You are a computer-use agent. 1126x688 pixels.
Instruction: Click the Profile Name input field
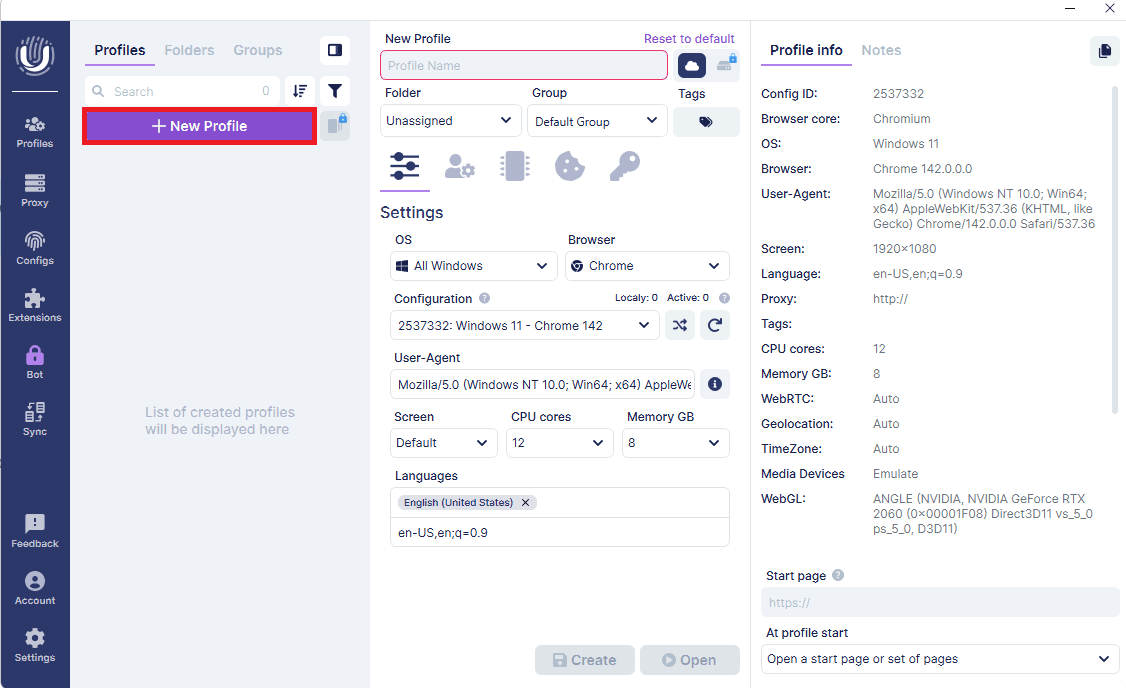[524, 64]
